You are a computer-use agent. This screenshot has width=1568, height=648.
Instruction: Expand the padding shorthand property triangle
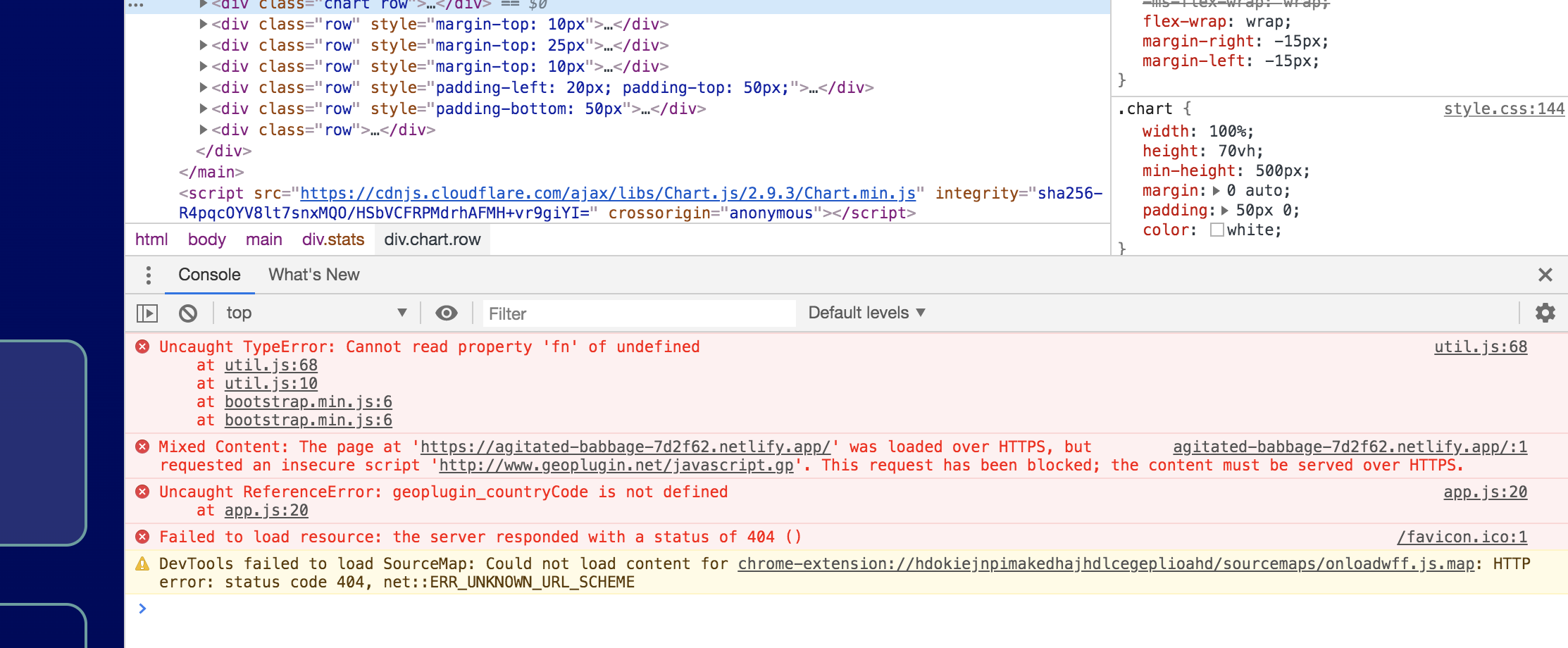pos(1225,211)
